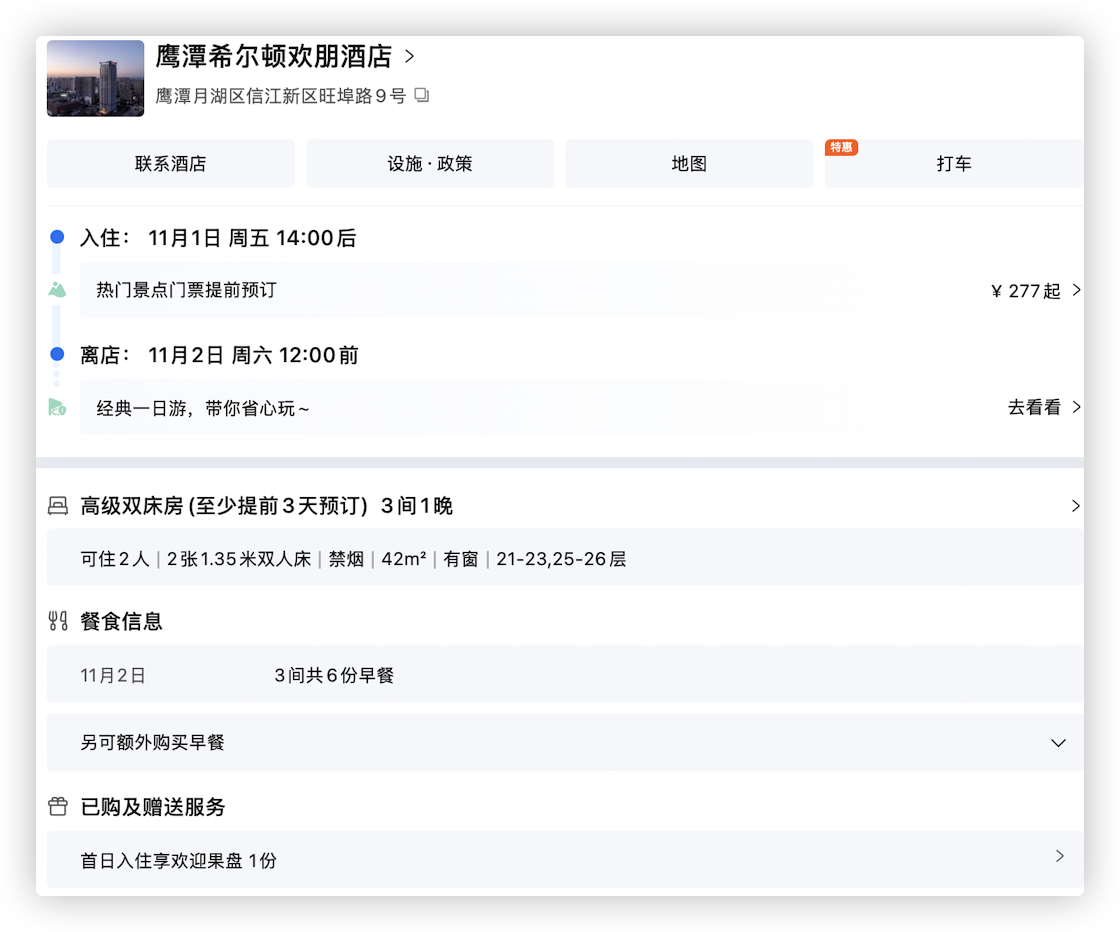Click the green day tour flag icon
Viewport: 1120px width, 932px height.
coord(57,407)
